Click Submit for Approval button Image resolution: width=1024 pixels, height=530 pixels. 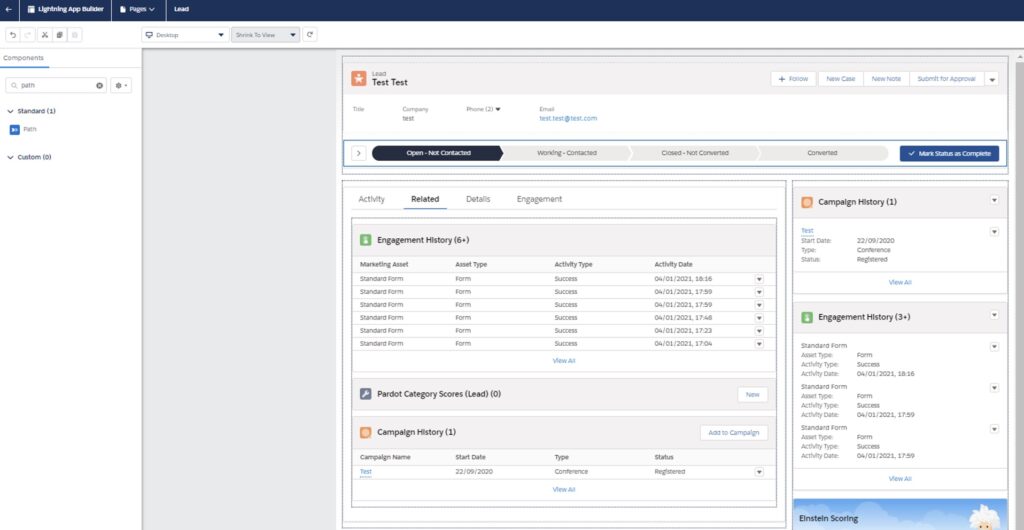[x=946, y=79]
